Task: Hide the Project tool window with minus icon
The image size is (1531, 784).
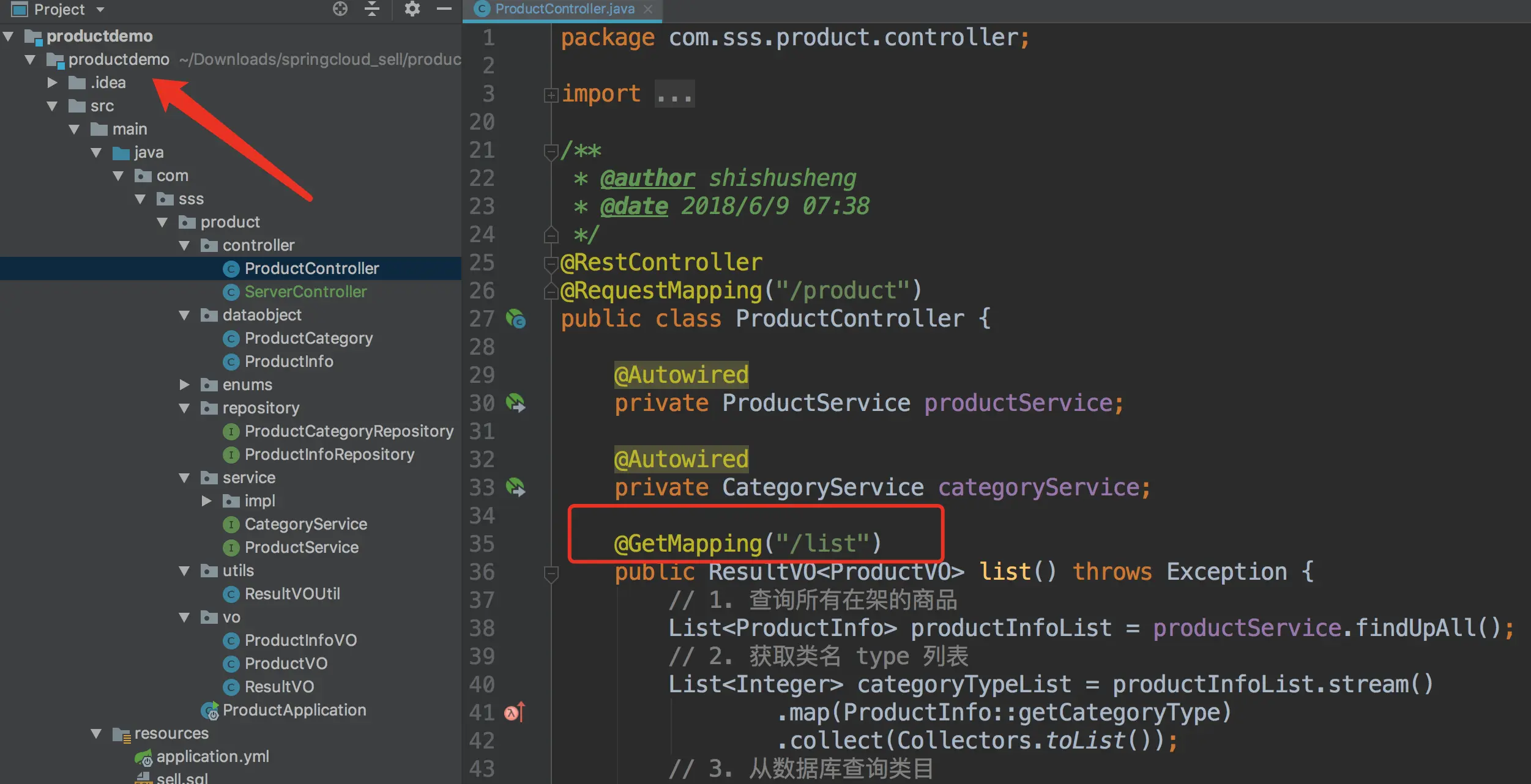Action: tap(444, 9)
